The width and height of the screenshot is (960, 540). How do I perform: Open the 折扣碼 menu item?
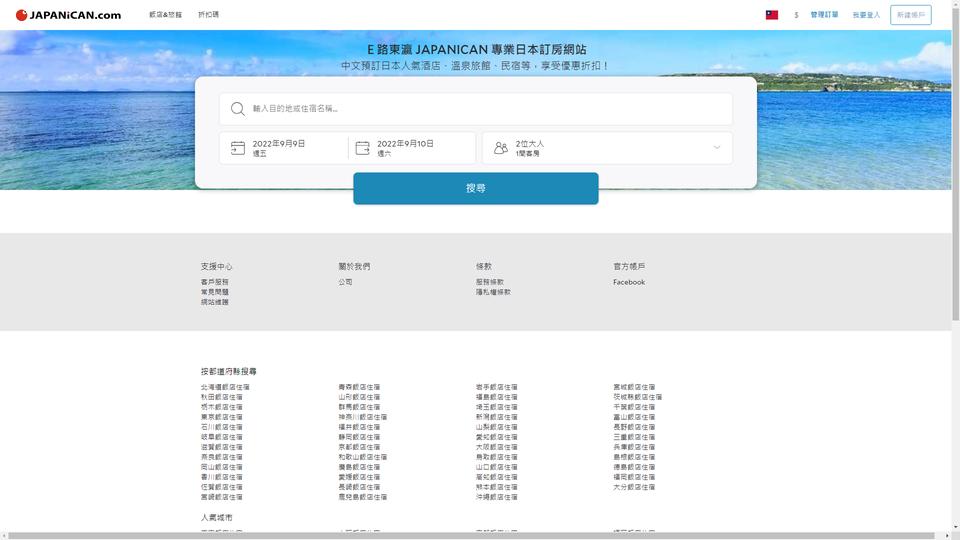point(208,15)
